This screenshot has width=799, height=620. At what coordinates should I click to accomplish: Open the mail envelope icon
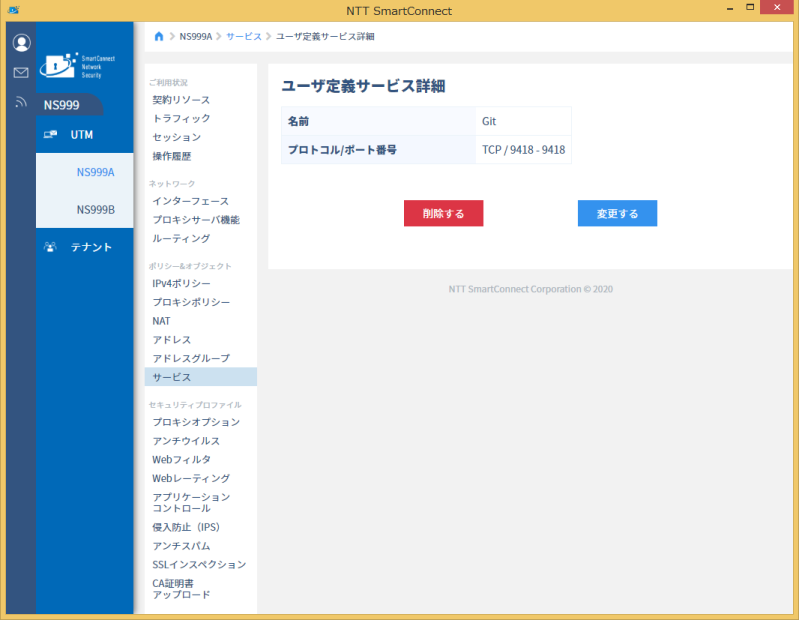click(21, 73)
